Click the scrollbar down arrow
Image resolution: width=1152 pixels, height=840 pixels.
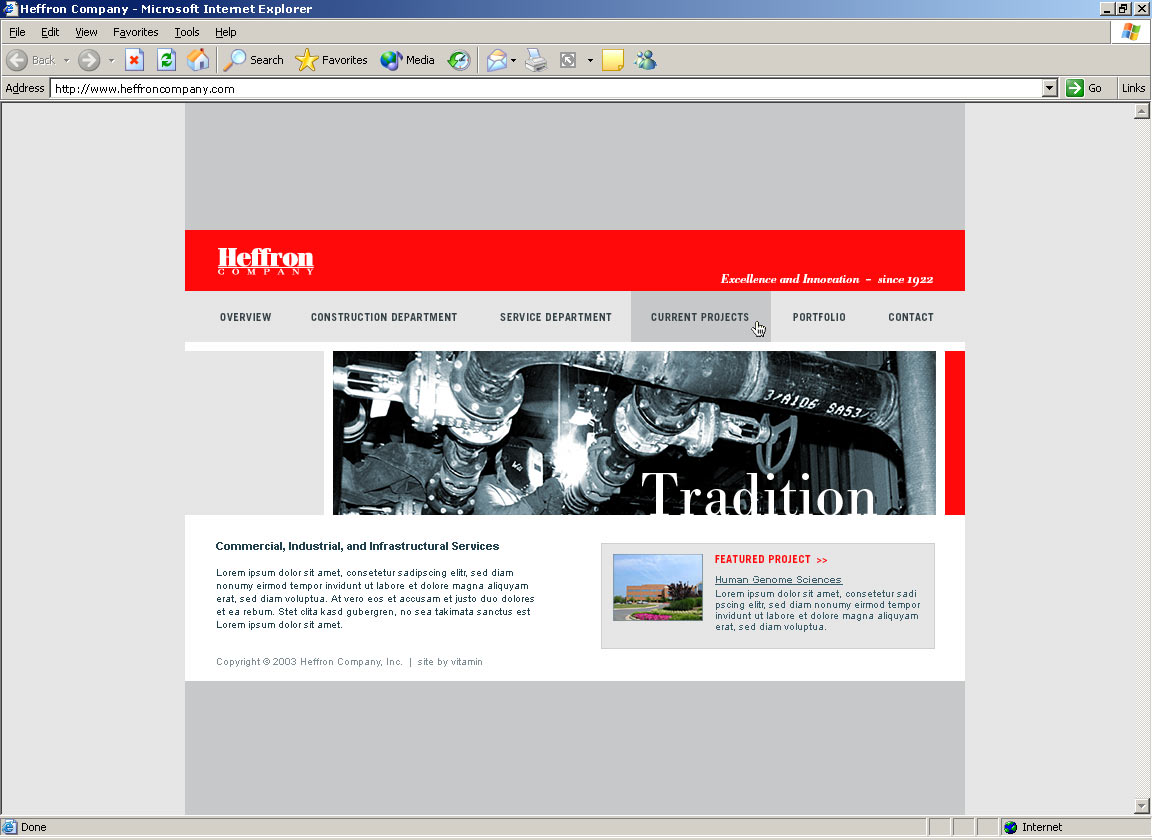click(1142, 806)
